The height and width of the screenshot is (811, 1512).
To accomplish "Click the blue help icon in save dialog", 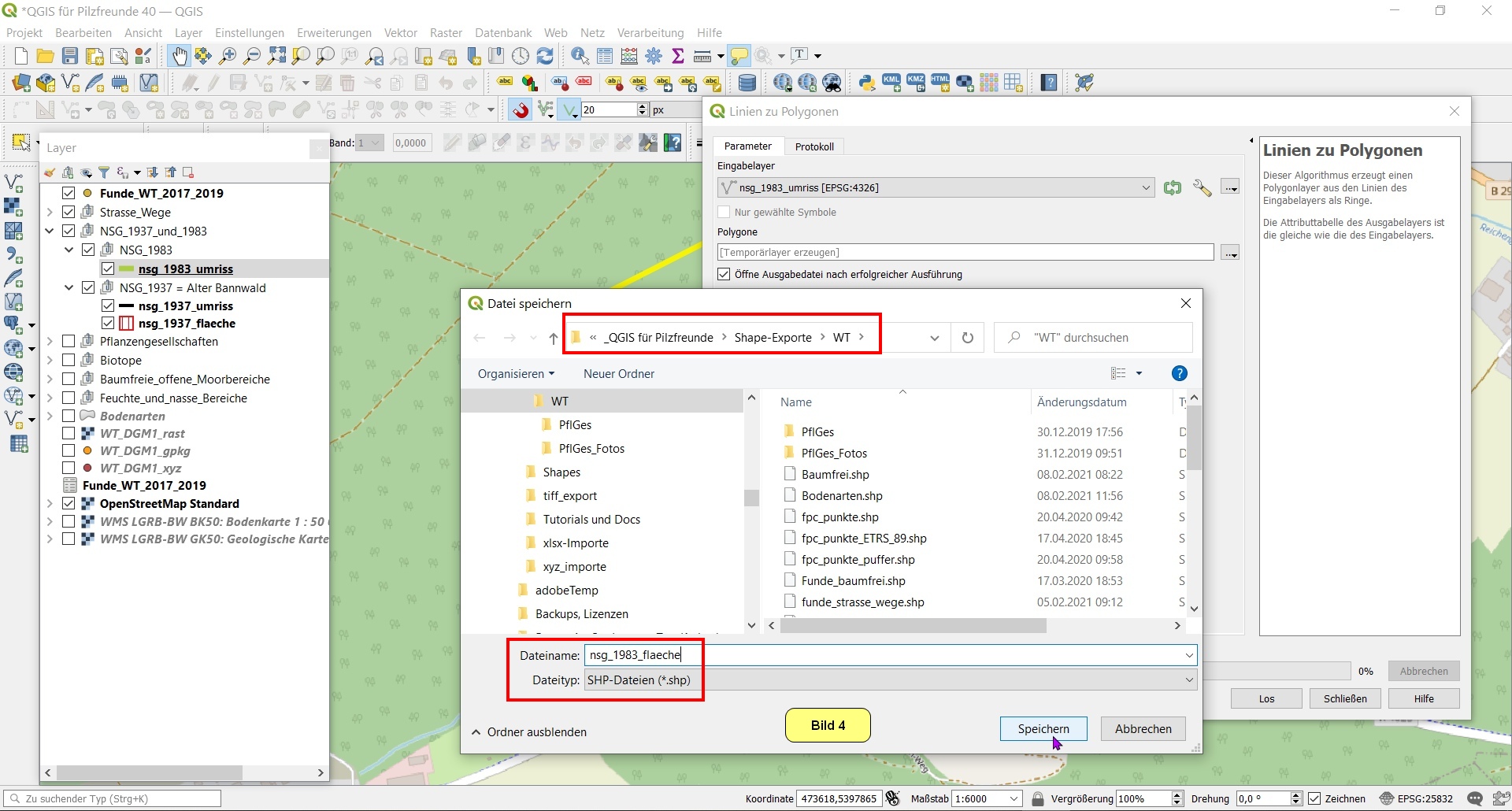I will point(1179,374).
